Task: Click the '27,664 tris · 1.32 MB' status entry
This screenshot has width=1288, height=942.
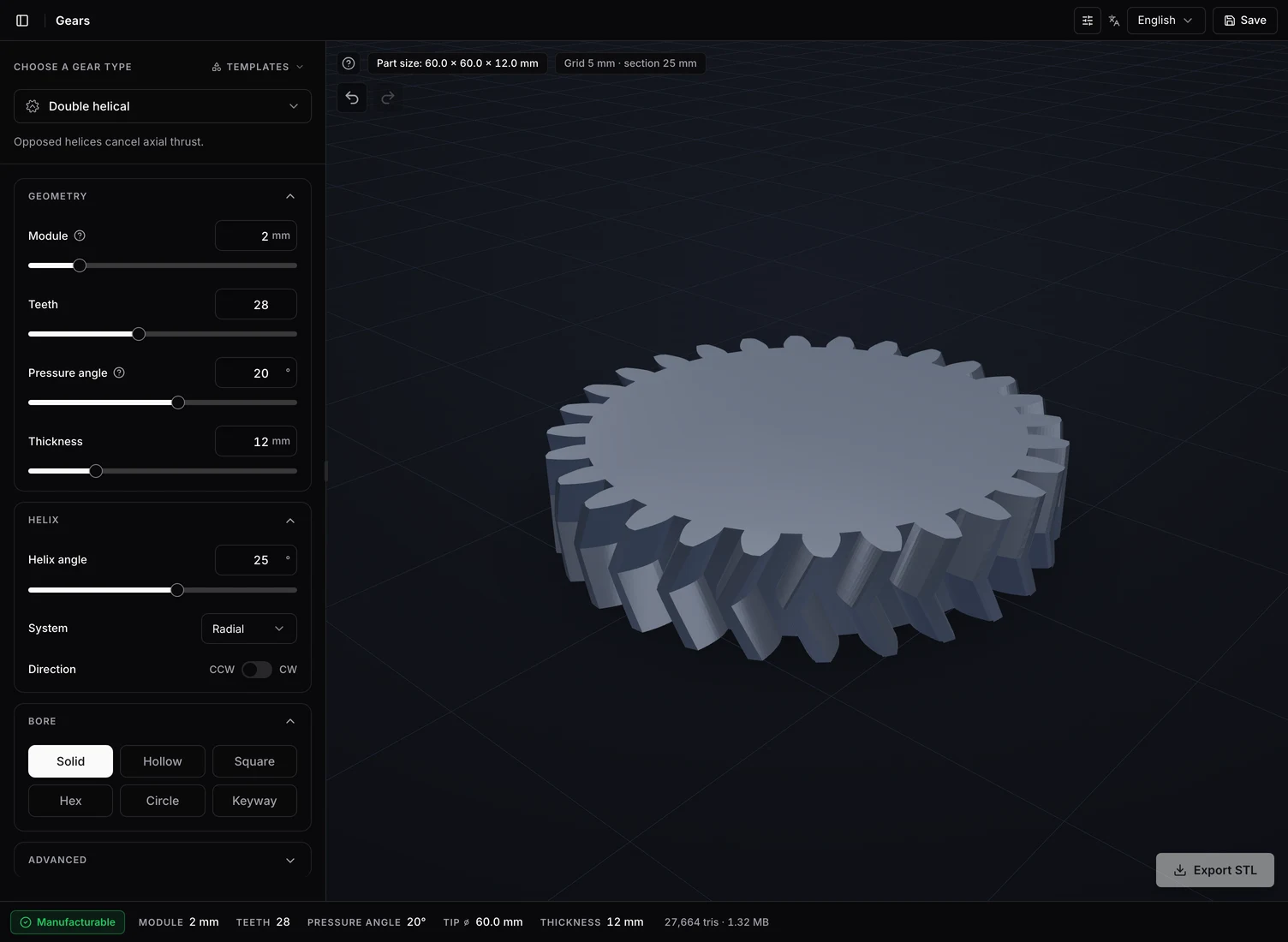Action: [717, 922]
